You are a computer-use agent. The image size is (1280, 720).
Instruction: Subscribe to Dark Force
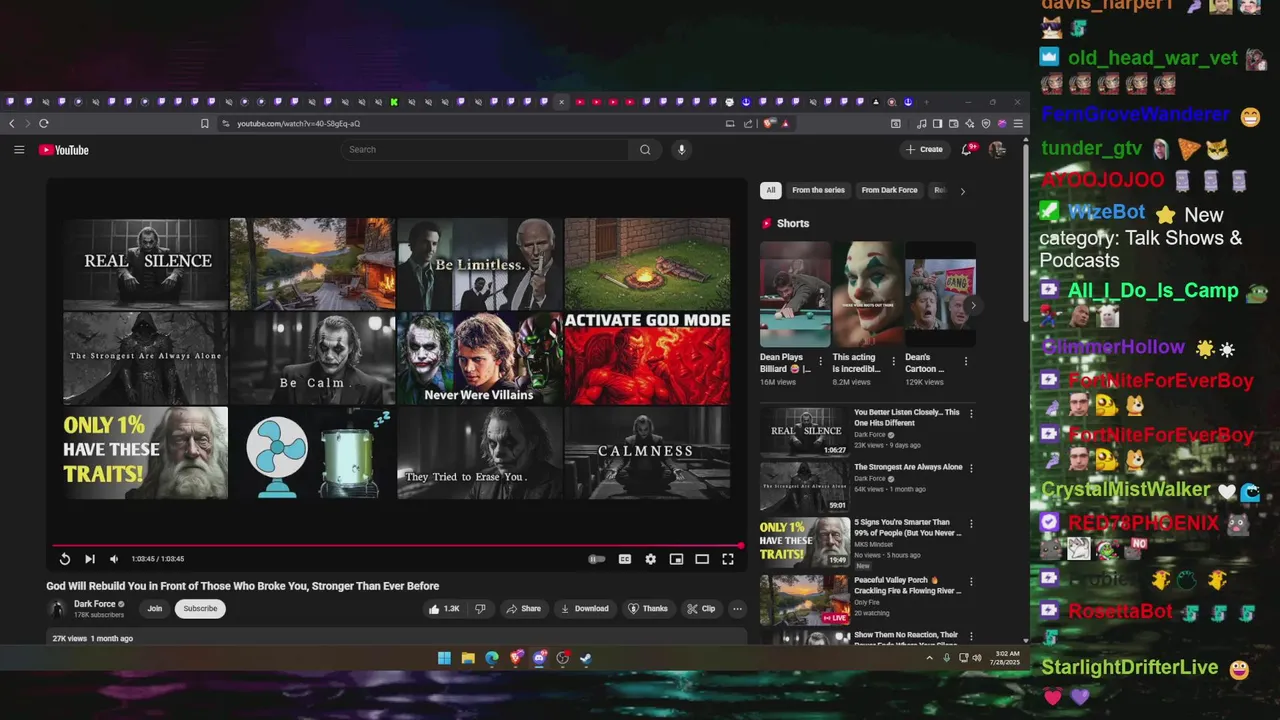coord(200,608)
